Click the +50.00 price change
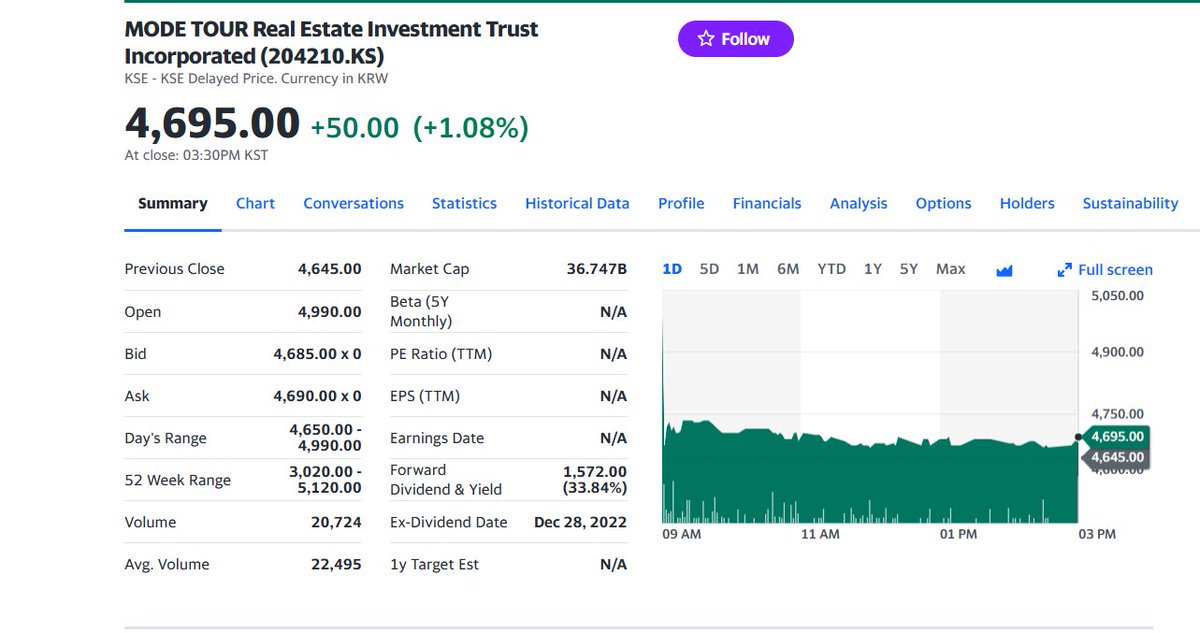 pos(354,127)
